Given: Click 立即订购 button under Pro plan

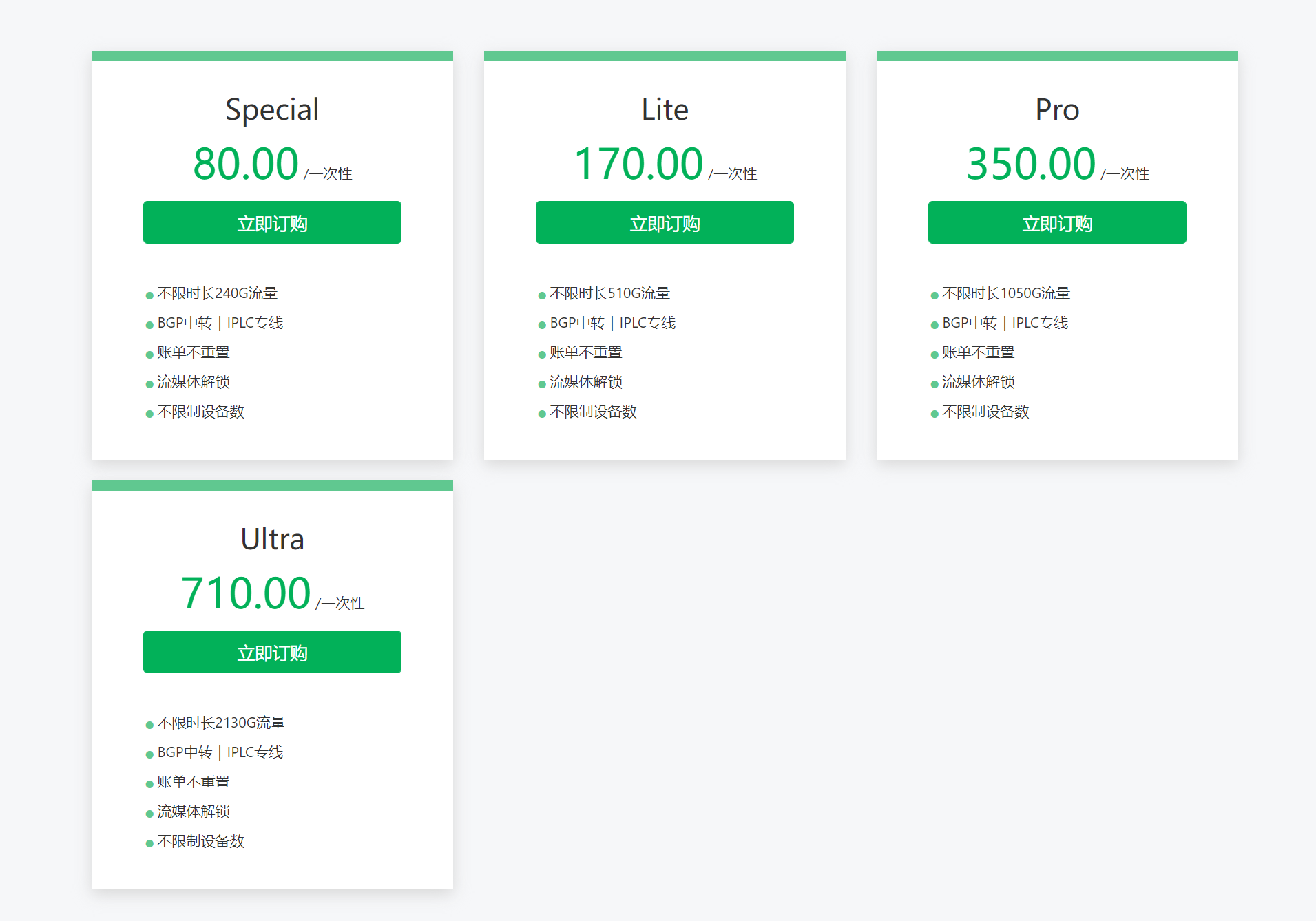Looking at the screenshot, I should tap(1057, 222).
